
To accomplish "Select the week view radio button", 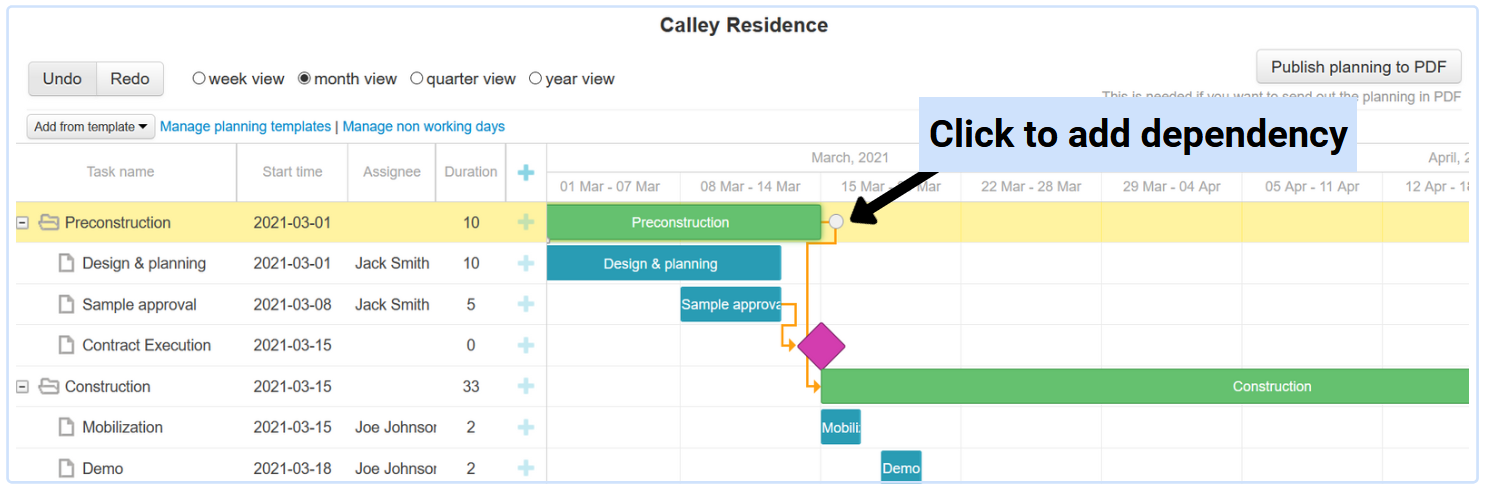I will 199,78.
